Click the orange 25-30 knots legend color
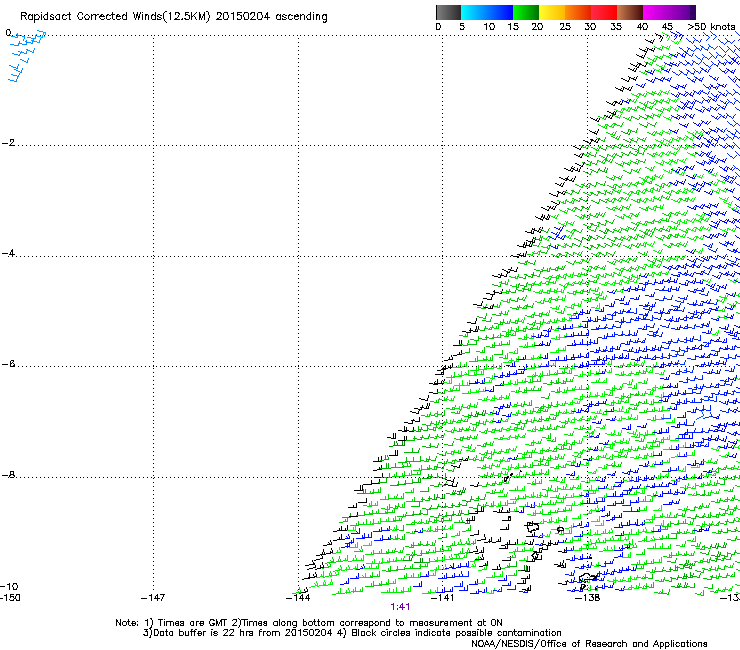This screenshot has width=740, height=650. click(x=578, y=12)
